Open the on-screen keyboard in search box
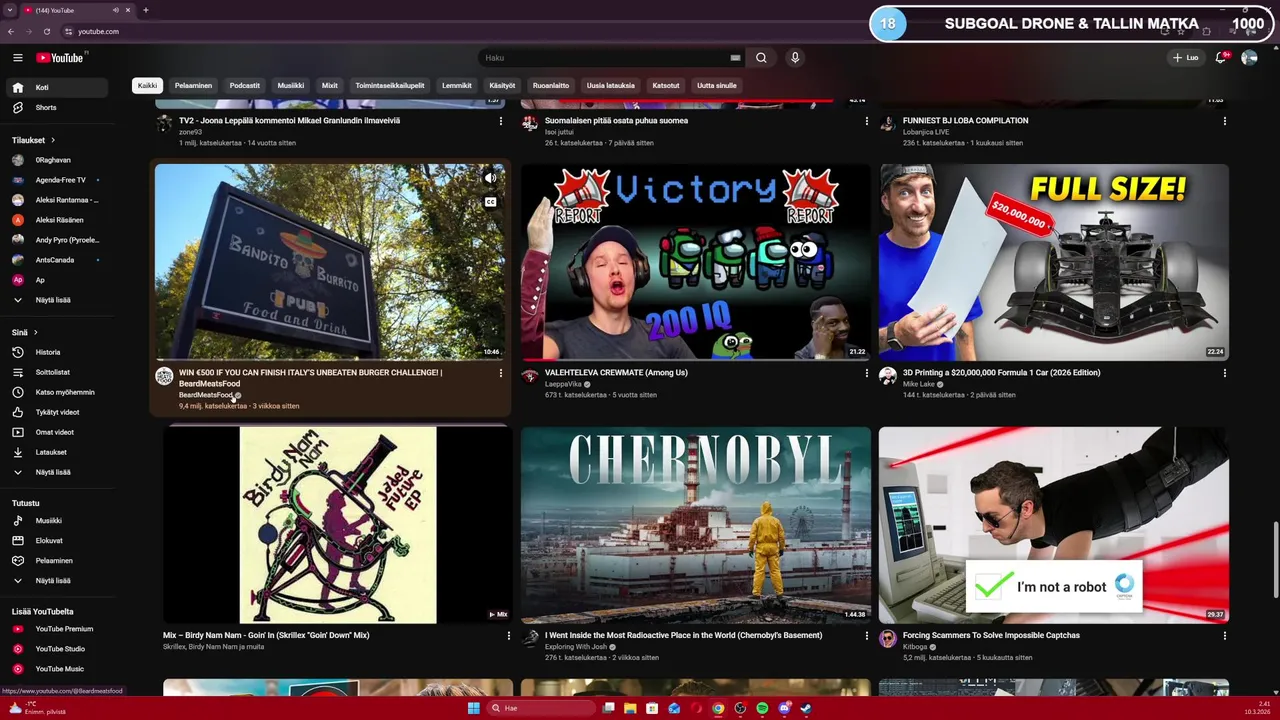The width and height of the screenshot is (1280, 720). 735,58
